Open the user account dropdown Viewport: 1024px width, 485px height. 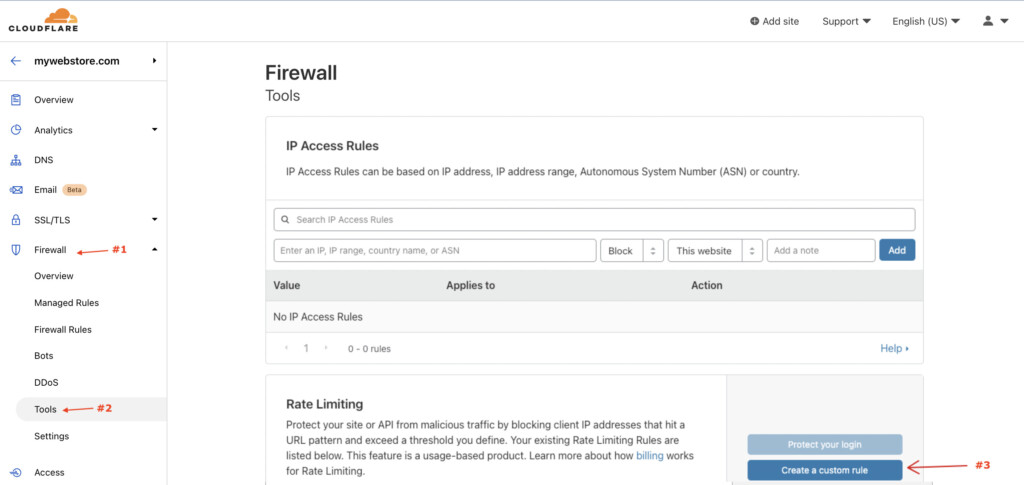[x=995, y=21]
